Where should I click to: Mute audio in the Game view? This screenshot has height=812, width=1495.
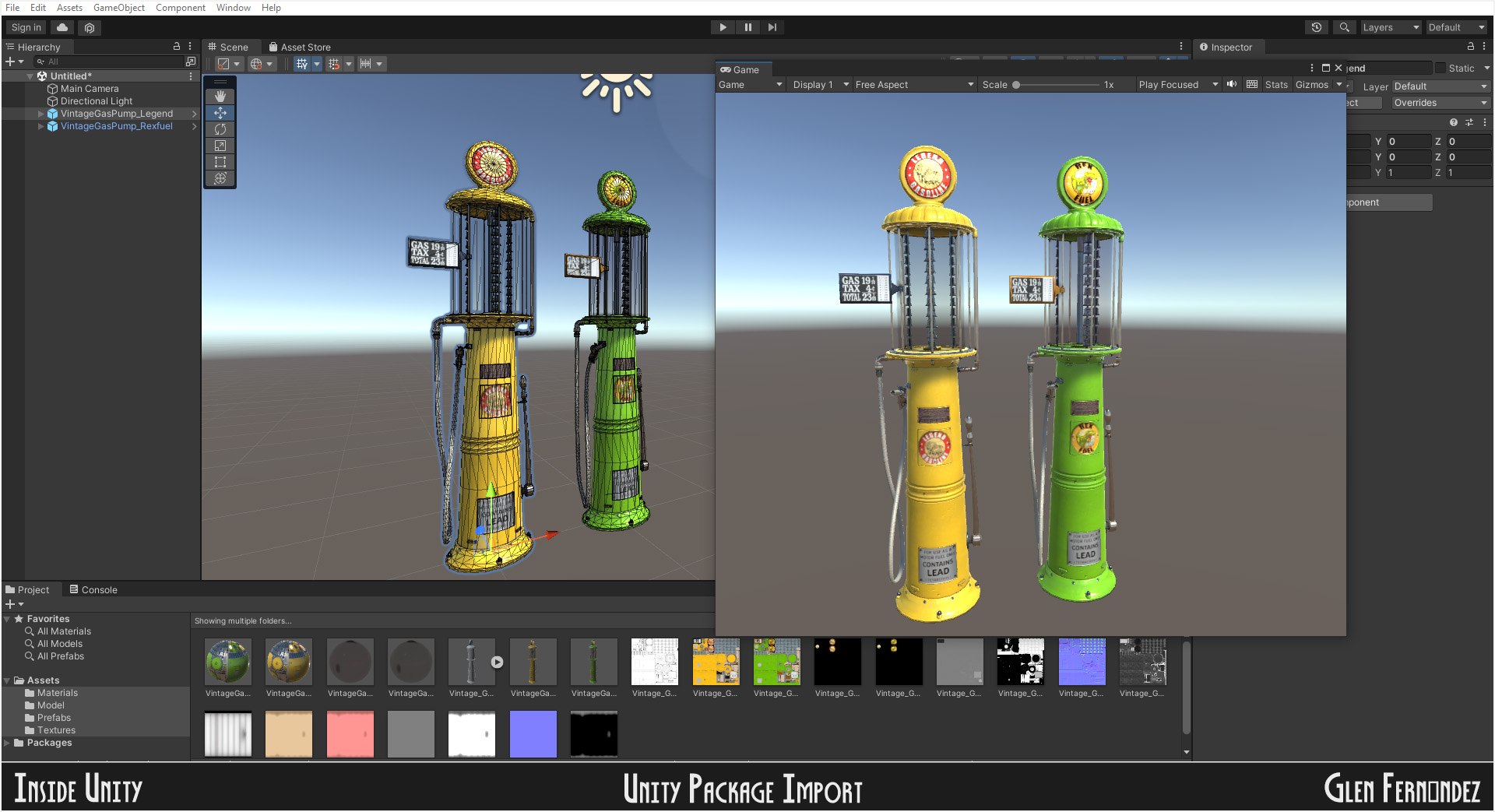(x=1232, y=84)
